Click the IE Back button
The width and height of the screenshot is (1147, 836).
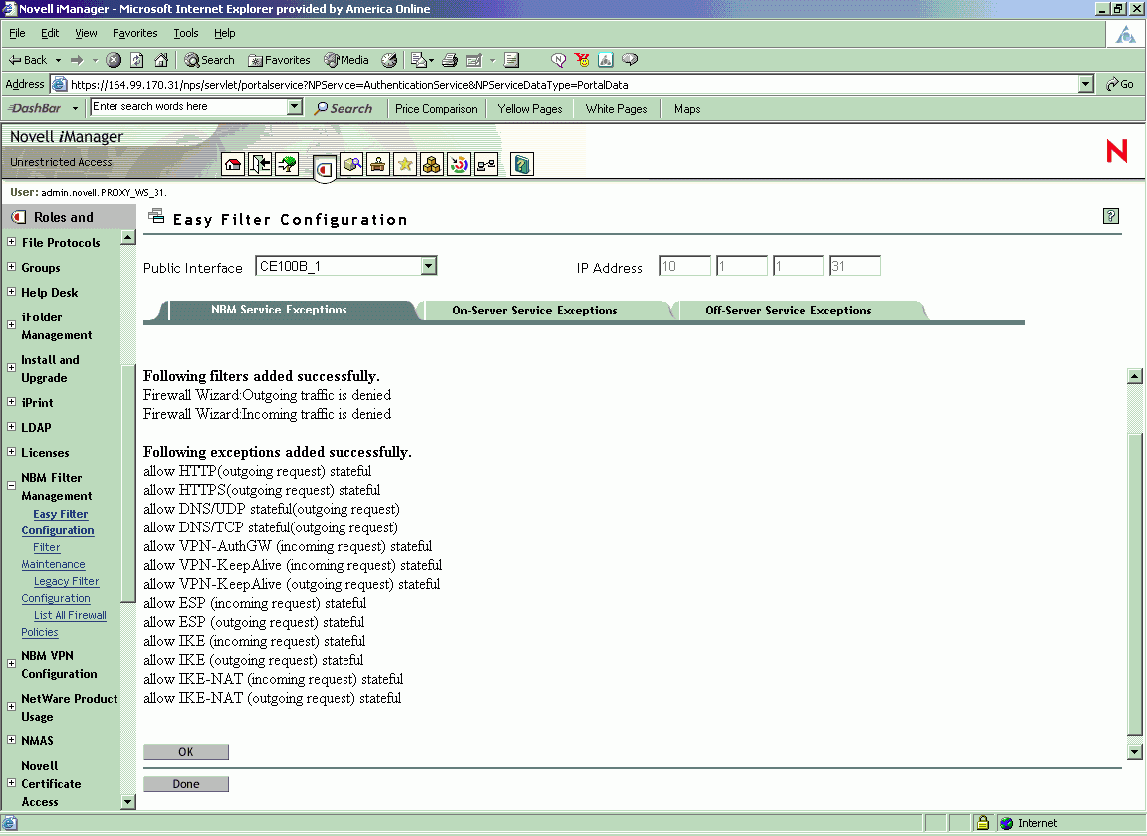point(29,60)
